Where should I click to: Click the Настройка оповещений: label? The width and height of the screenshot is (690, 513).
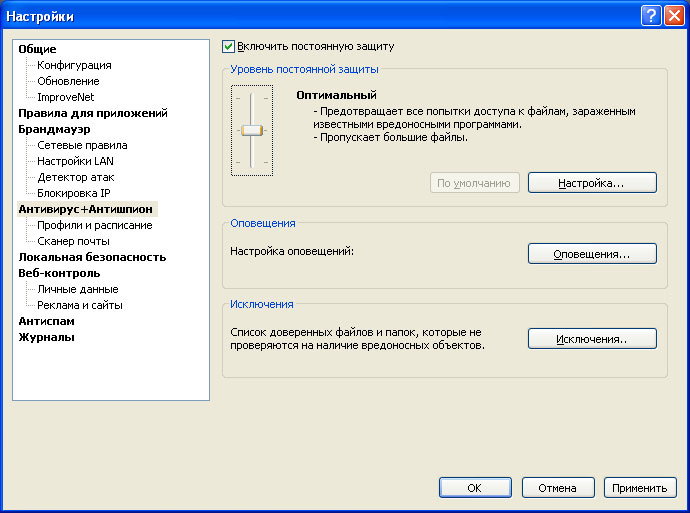pos(292,251)
